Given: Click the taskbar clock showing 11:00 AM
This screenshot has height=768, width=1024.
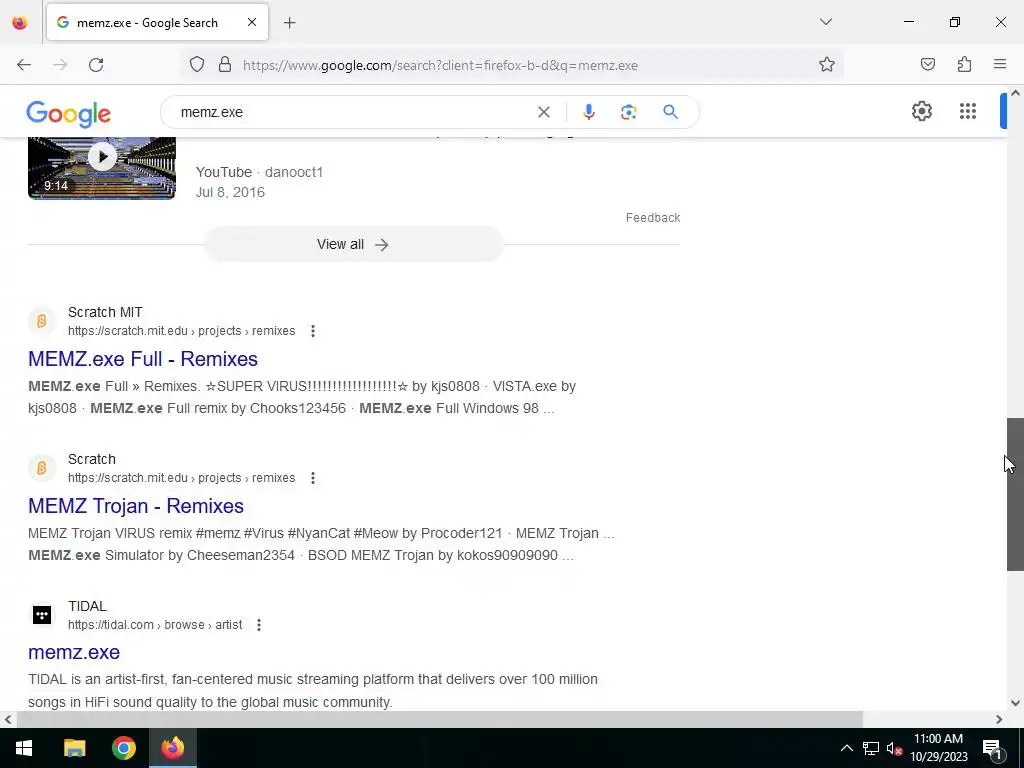Looking at the screenshot, I should (x=938, y=748).
